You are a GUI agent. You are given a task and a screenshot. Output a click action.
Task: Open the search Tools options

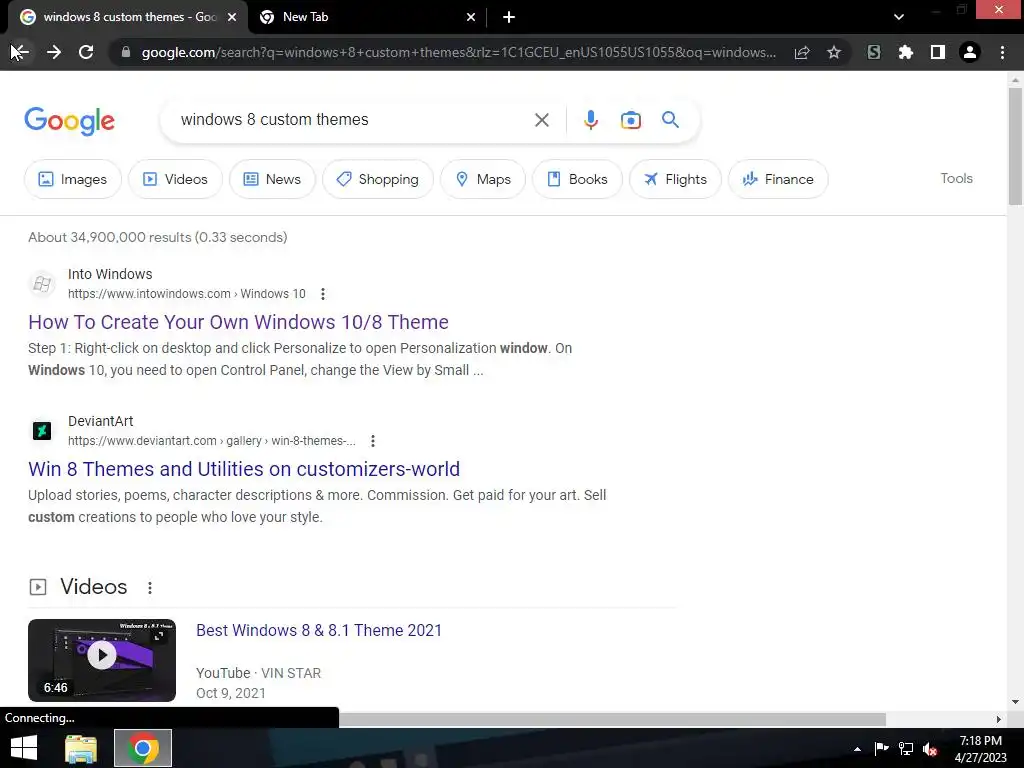(x=956, y=178)
